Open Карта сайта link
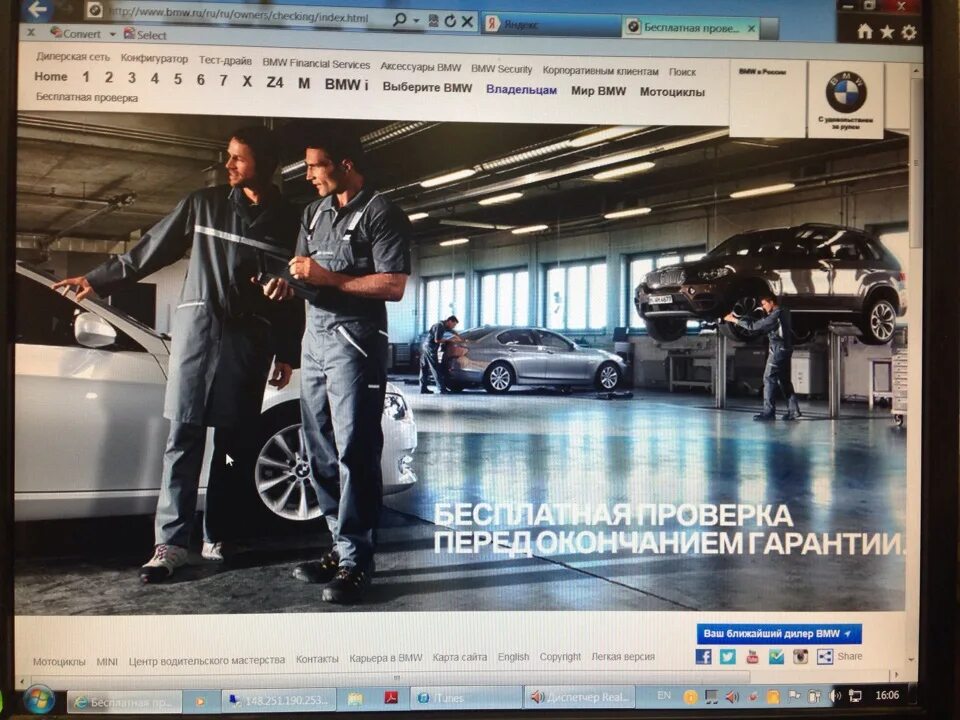The height and width of the screenshot is (720, 960). 459,657
